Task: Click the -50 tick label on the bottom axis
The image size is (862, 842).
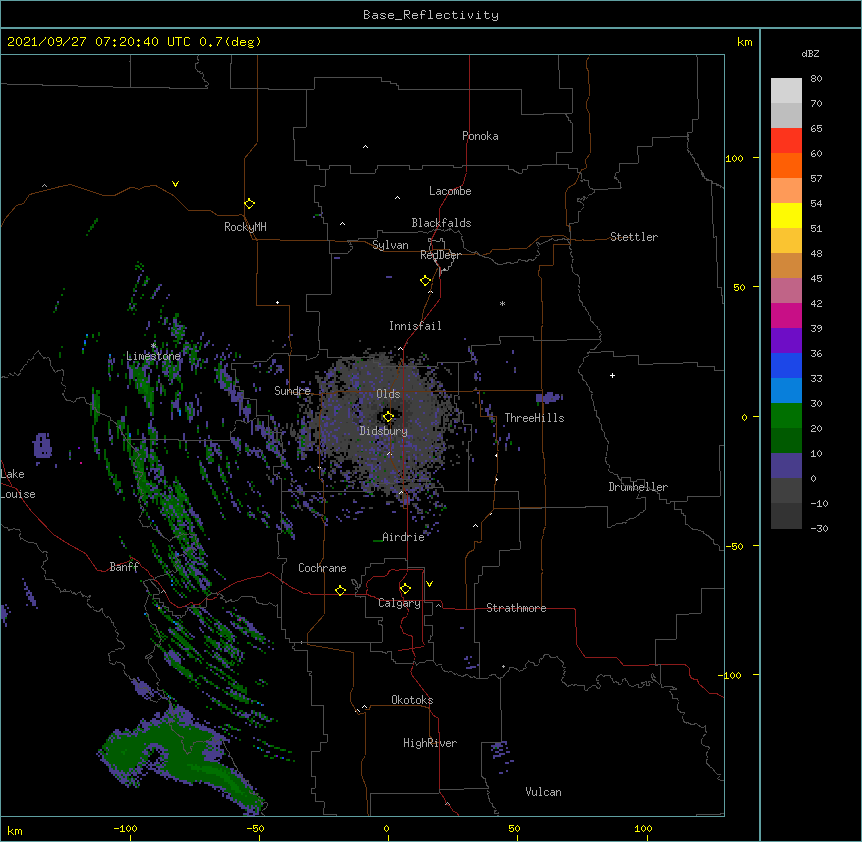Action: click(255, 828)
